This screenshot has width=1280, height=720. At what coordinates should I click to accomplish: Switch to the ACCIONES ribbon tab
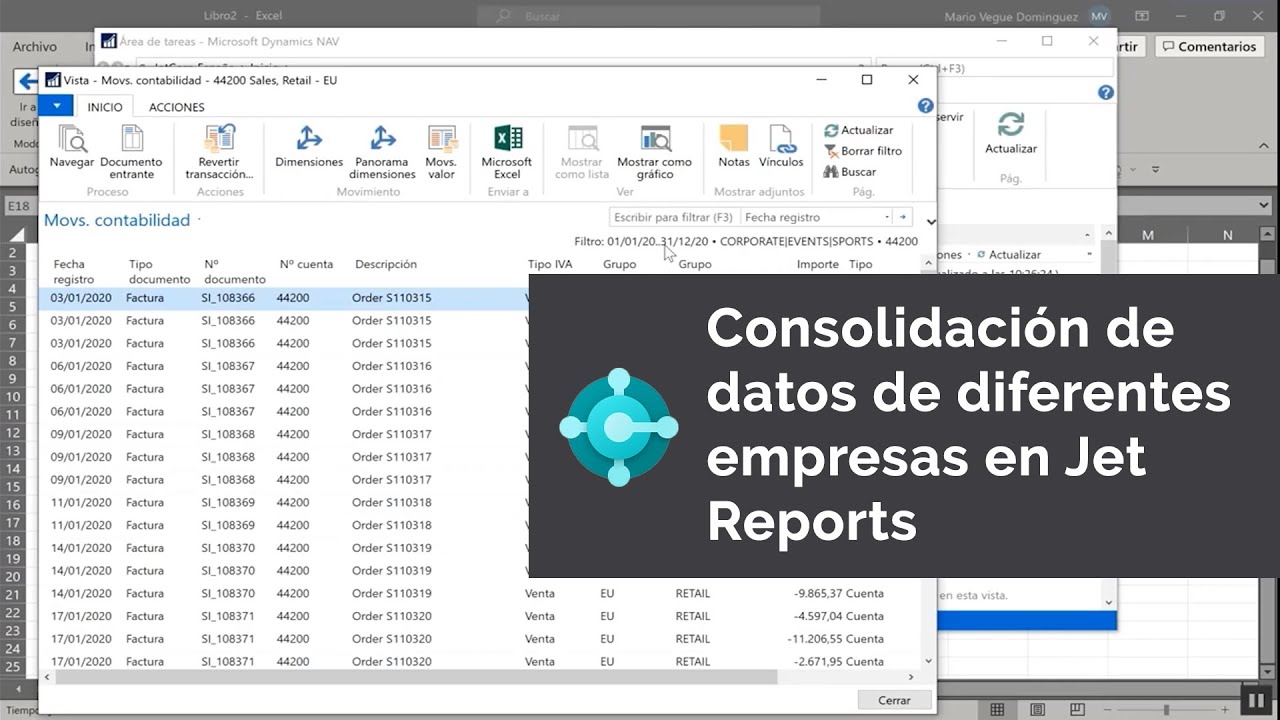coord(177,107)
